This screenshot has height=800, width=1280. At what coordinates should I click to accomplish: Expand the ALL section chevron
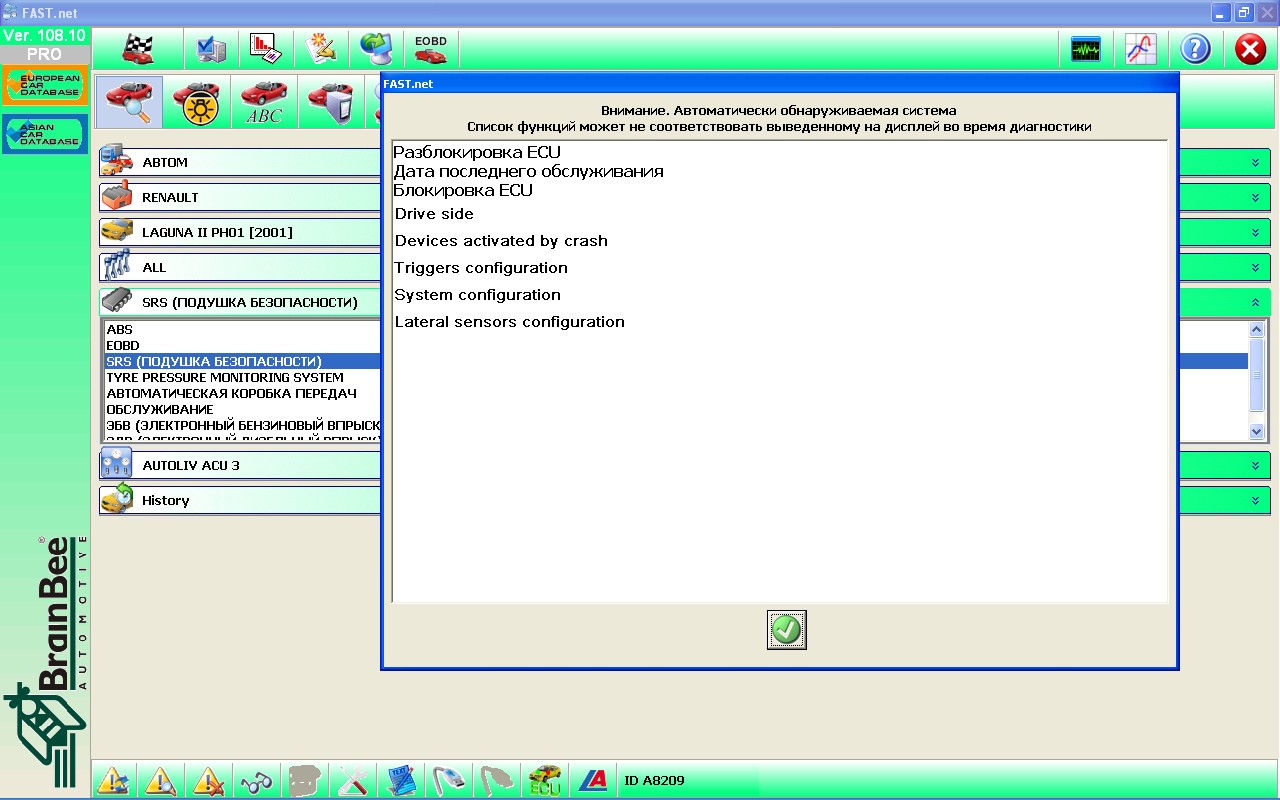tap(1254, 267)
